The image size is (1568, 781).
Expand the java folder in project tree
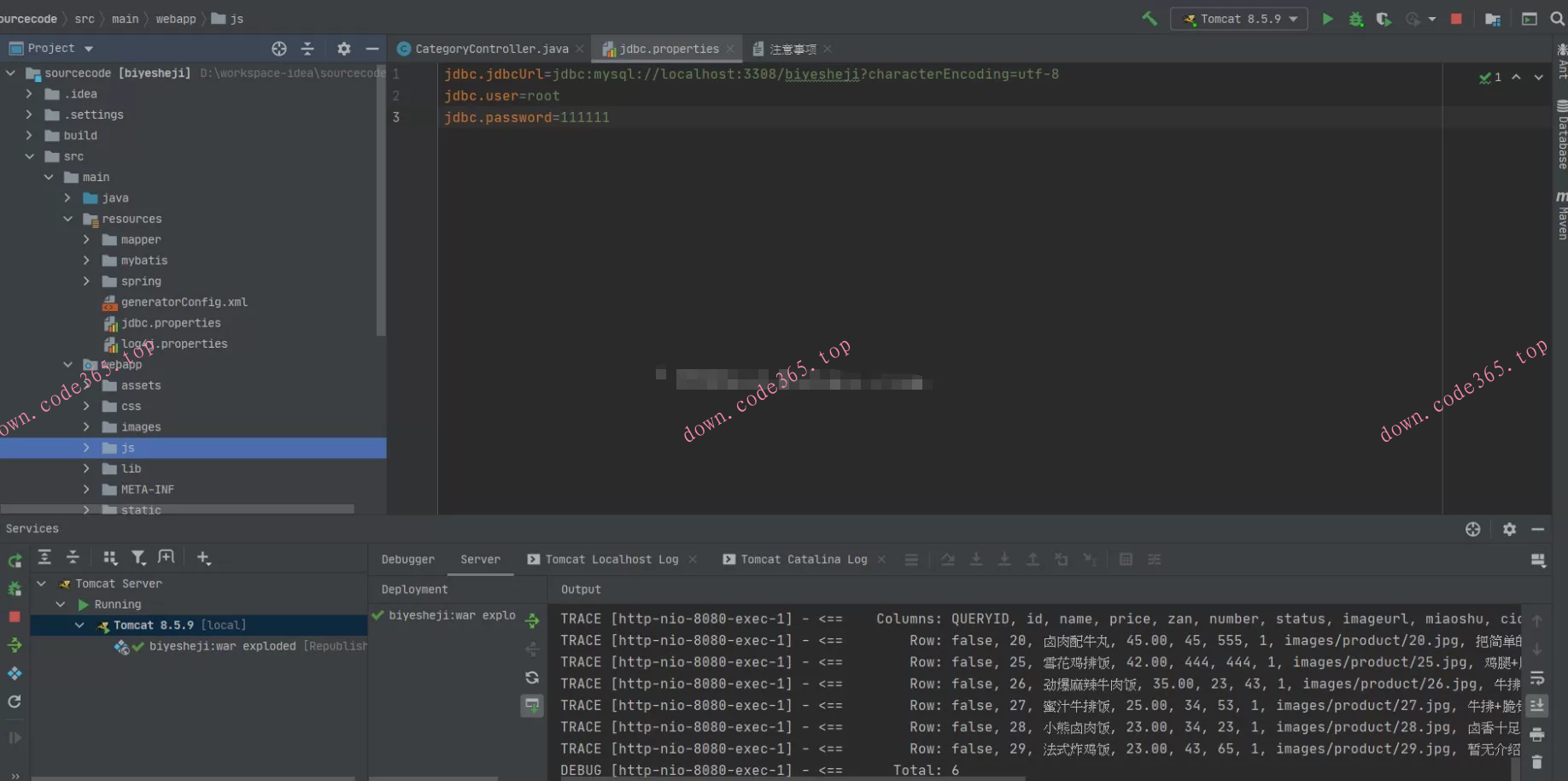[x=67, y=198]
